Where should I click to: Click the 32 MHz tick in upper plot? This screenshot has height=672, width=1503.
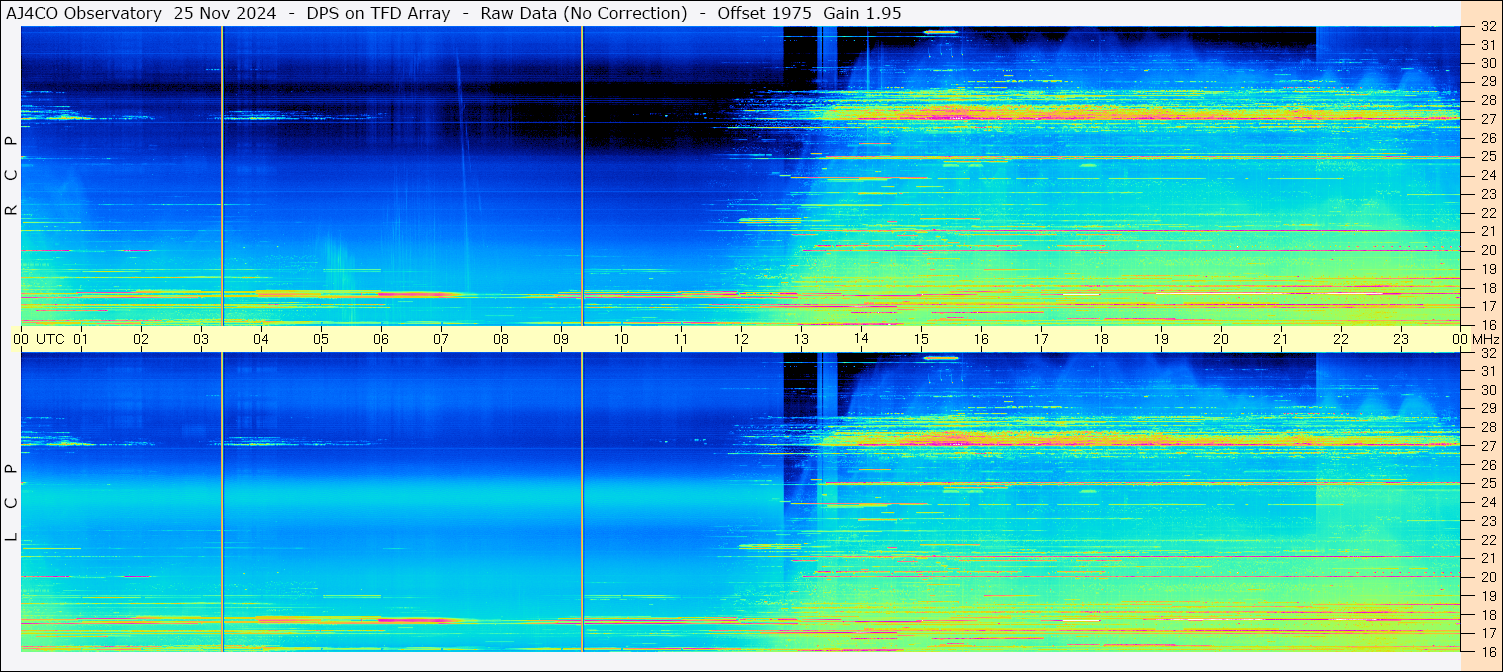pos(1487,27)
